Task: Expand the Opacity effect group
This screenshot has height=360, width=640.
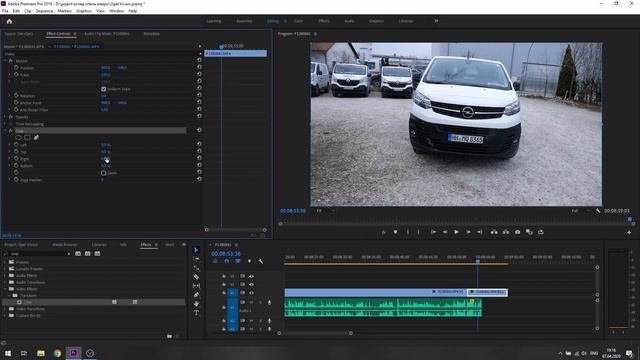Action: (5, 117)
